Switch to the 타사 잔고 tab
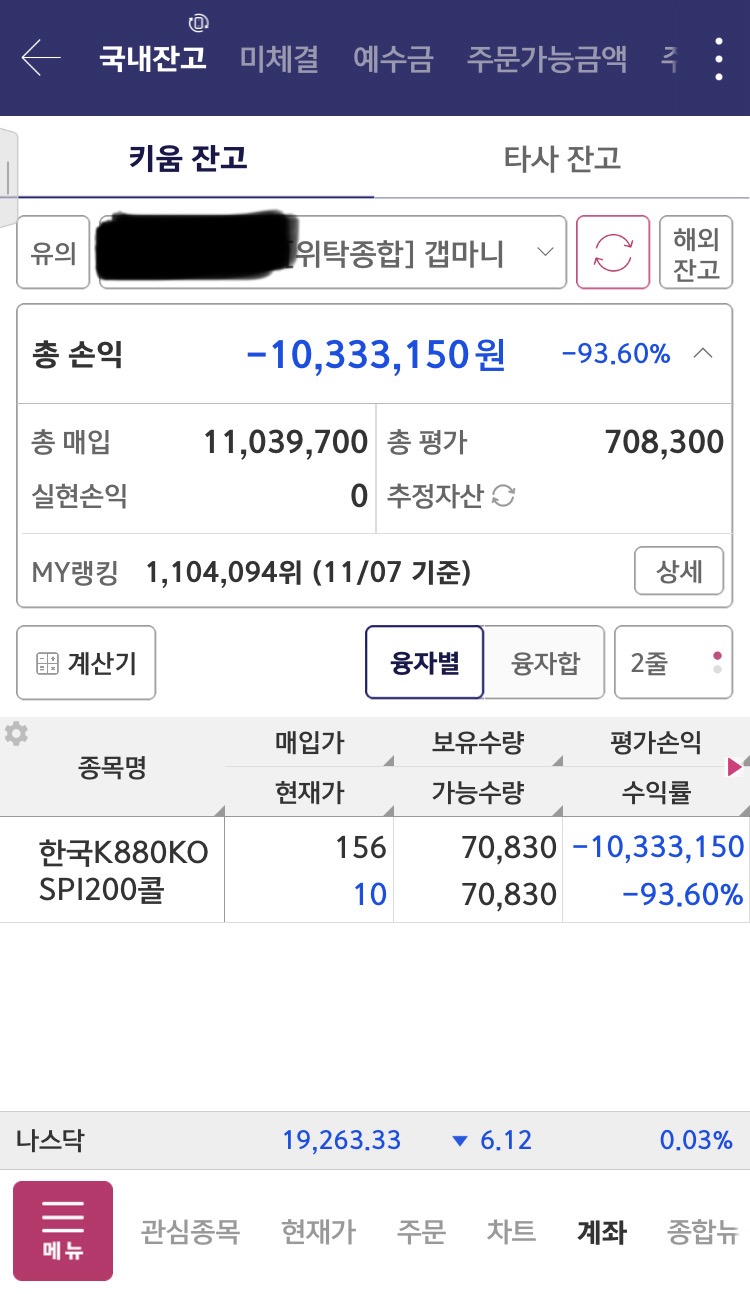750x1294 pixels. click(x=562, y=158)
